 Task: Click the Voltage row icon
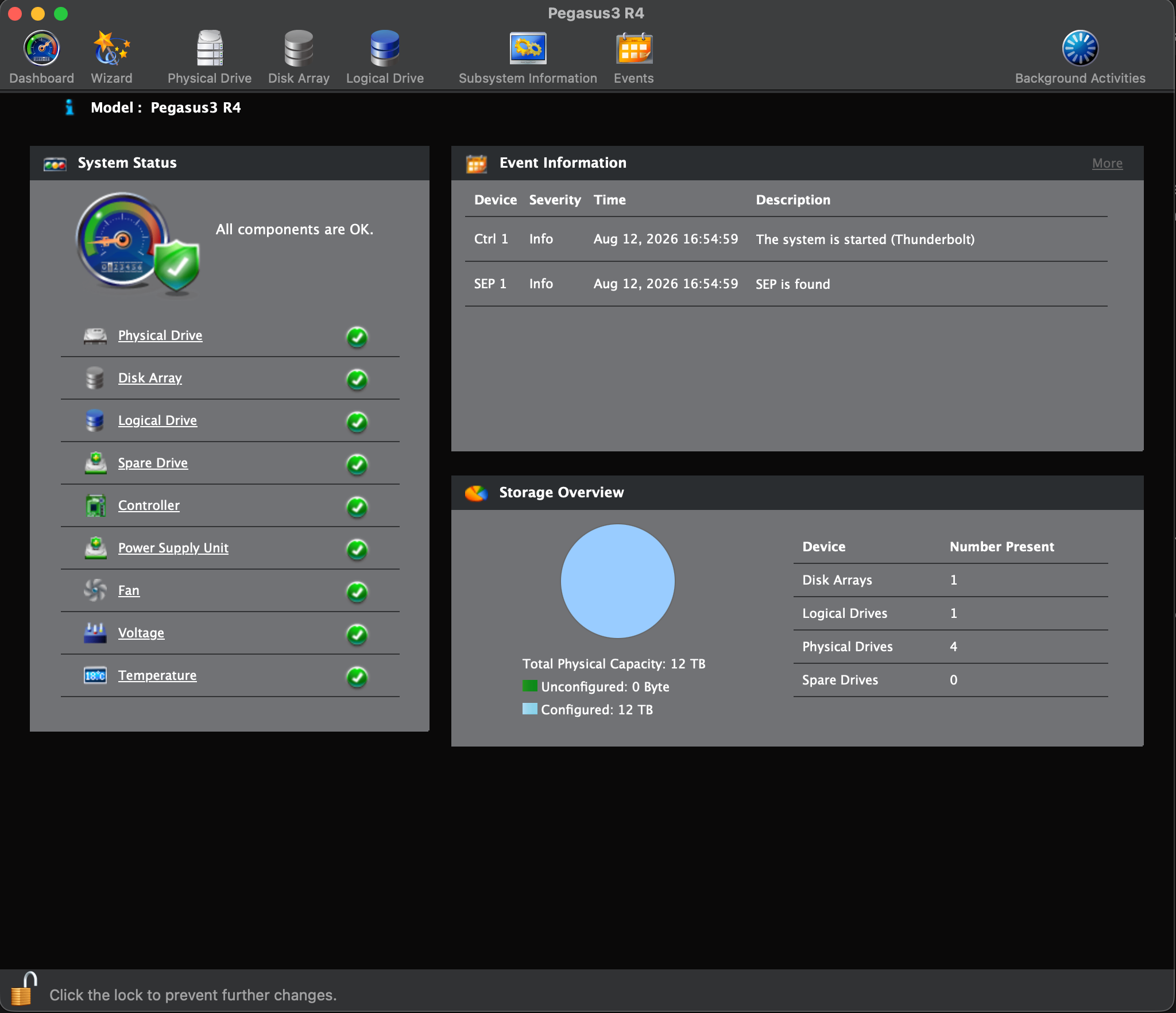click(x=95, y=633)
